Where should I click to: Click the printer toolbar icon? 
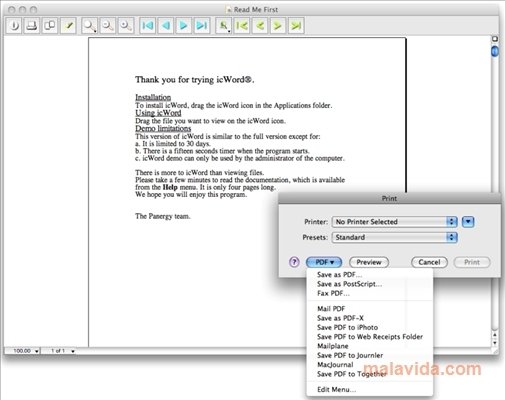tap(32, 25)
